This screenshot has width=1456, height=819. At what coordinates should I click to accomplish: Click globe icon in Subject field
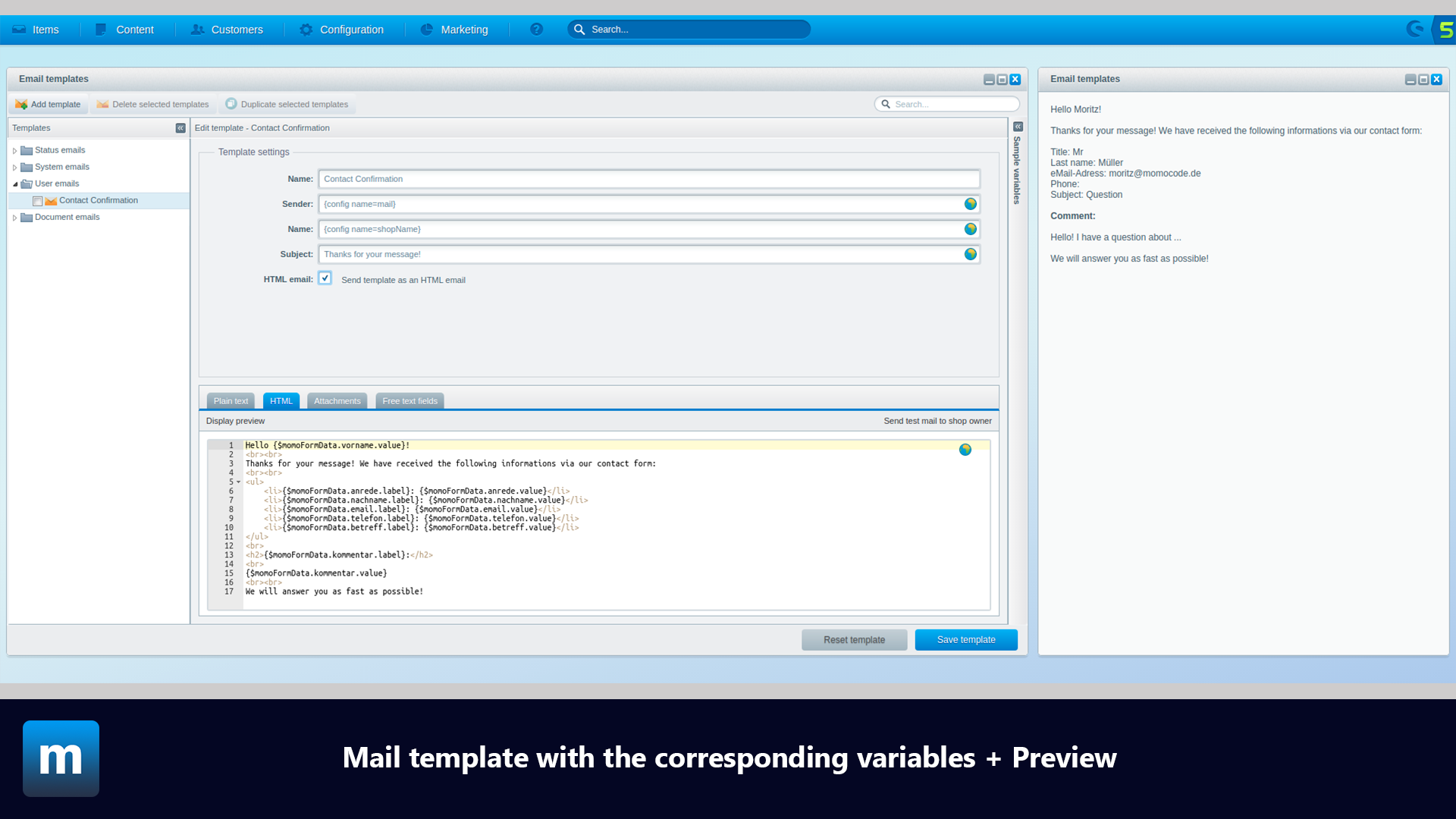(x=970, y=254)
